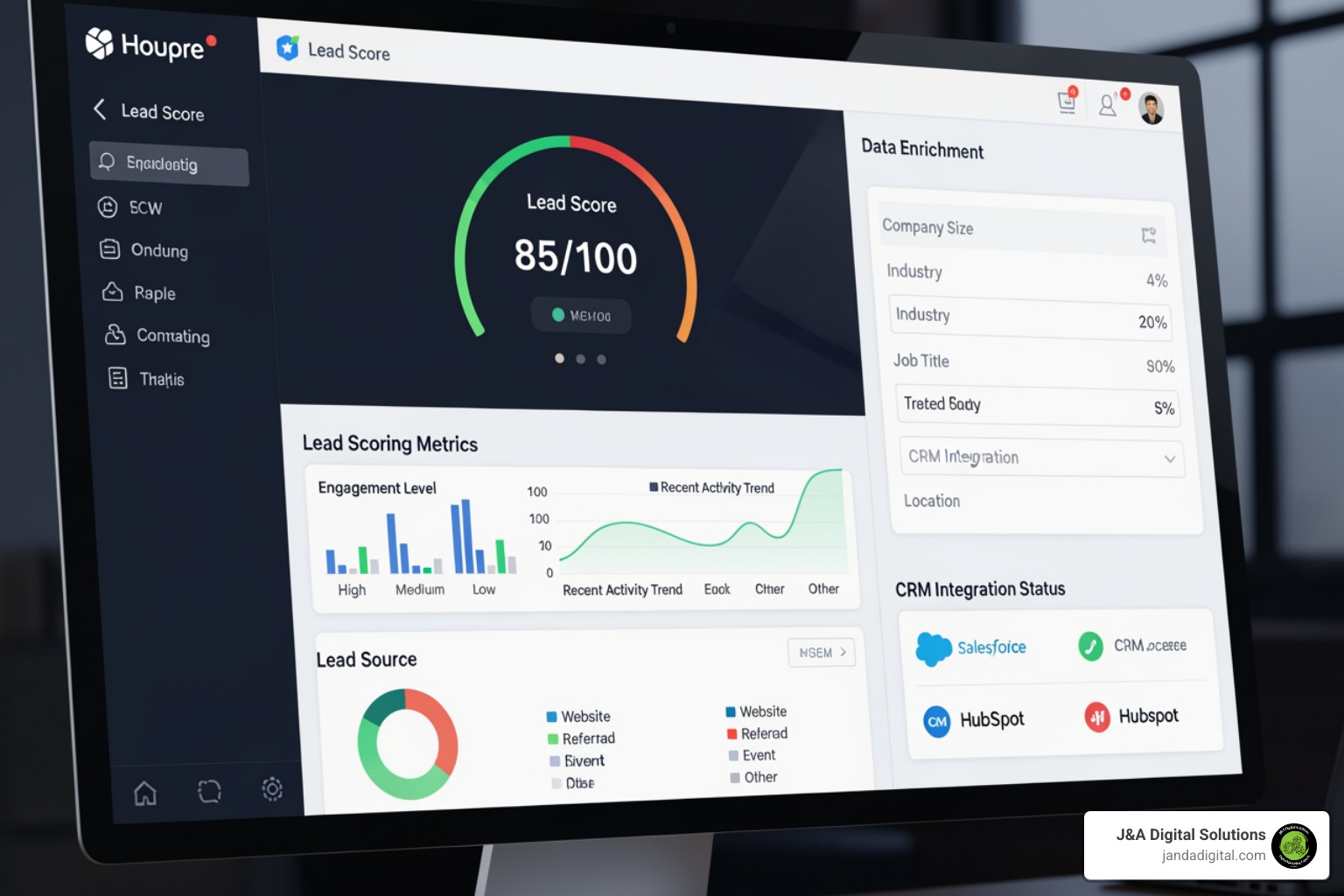Click the Ondung document icon
1344x896 pixels.
click(x=109, y=249)
